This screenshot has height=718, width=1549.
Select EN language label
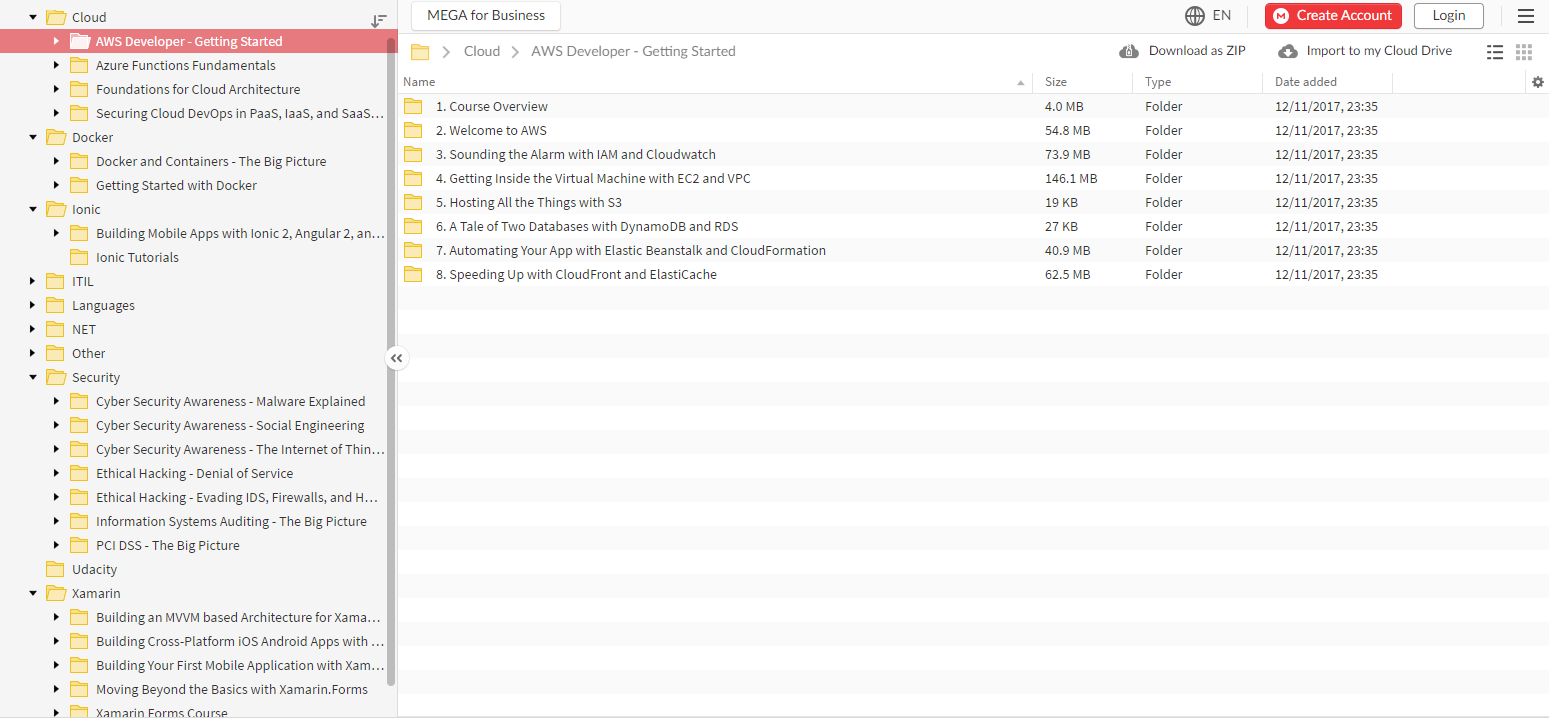pos(1222,15)
